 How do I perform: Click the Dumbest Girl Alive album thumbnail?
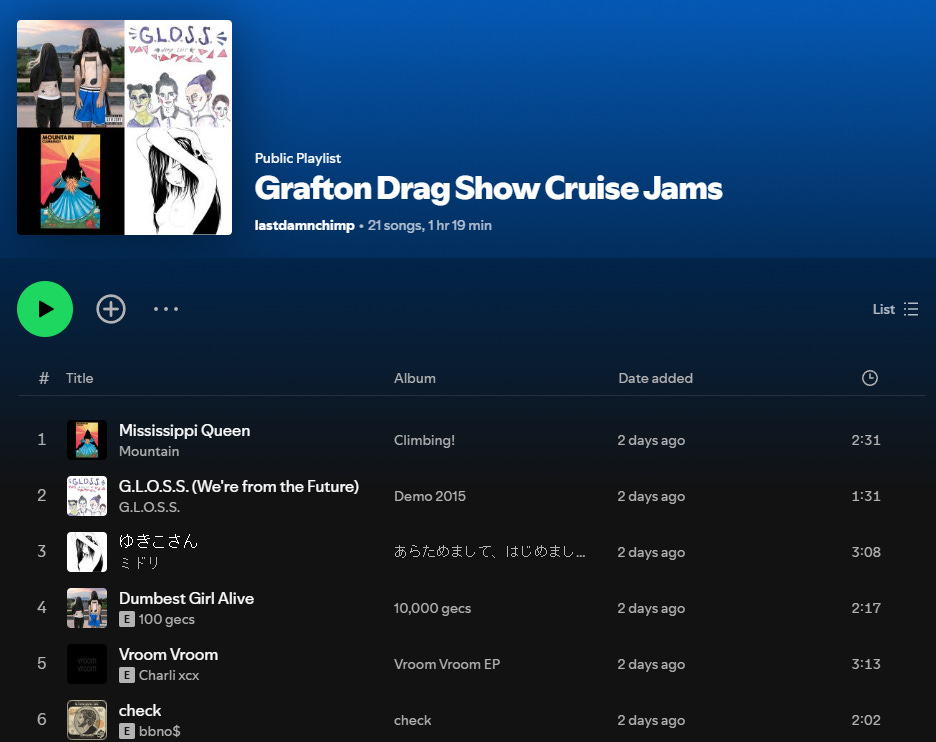tap(87, 608)
